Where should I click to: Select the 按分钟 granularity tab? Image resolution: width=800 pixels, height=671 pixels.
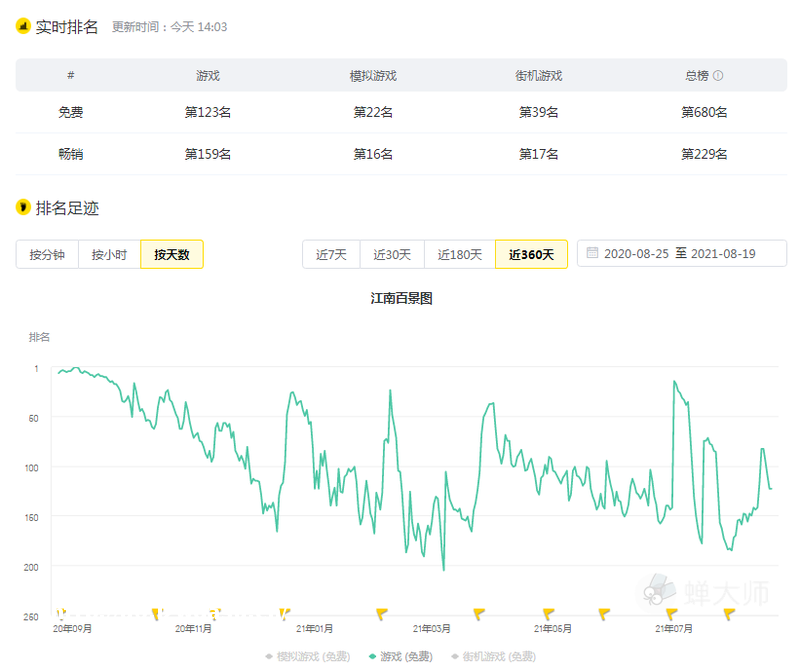47,255
